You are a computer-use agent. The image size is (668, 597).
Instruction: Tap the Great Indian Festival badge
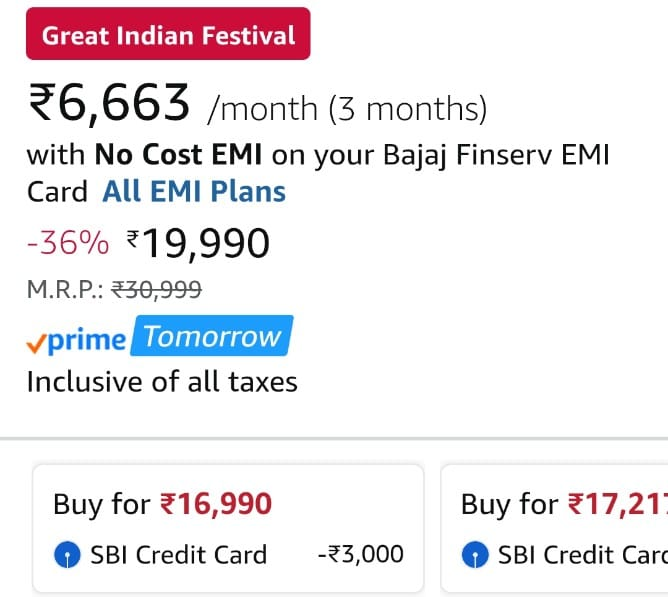(168, 36)
